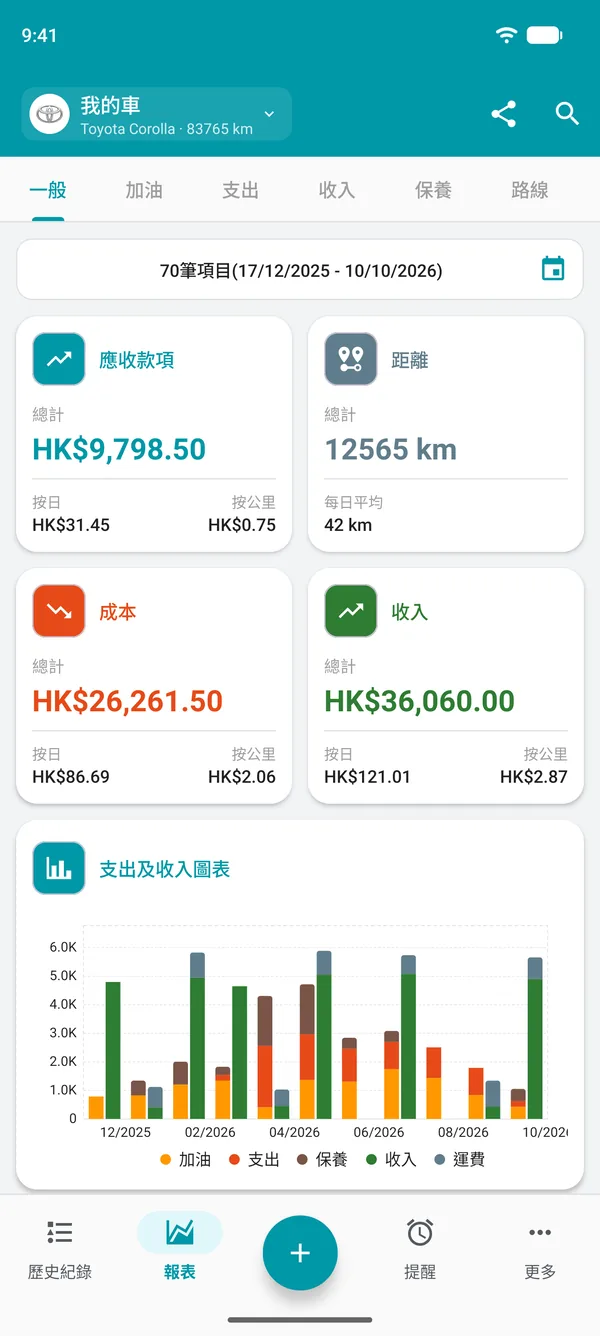Tap the 成本 trending-down icon
600x1336 pixels.
click(59, 611)
